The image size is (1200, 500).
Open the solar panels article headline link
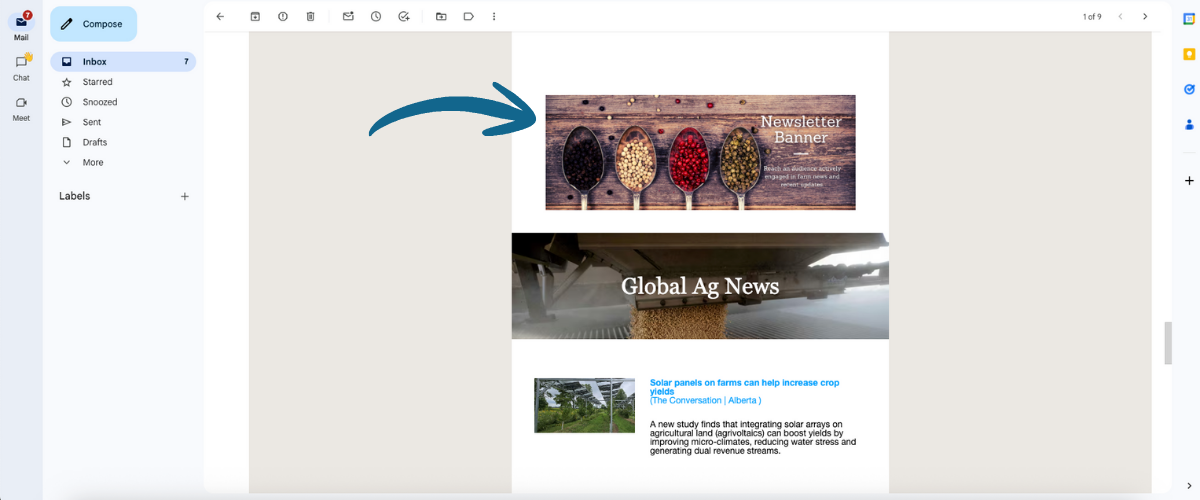tap(744, 386)
